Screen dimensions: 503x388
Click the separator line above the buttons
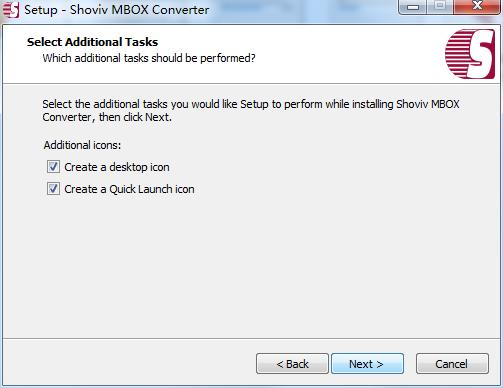[251, 339]
